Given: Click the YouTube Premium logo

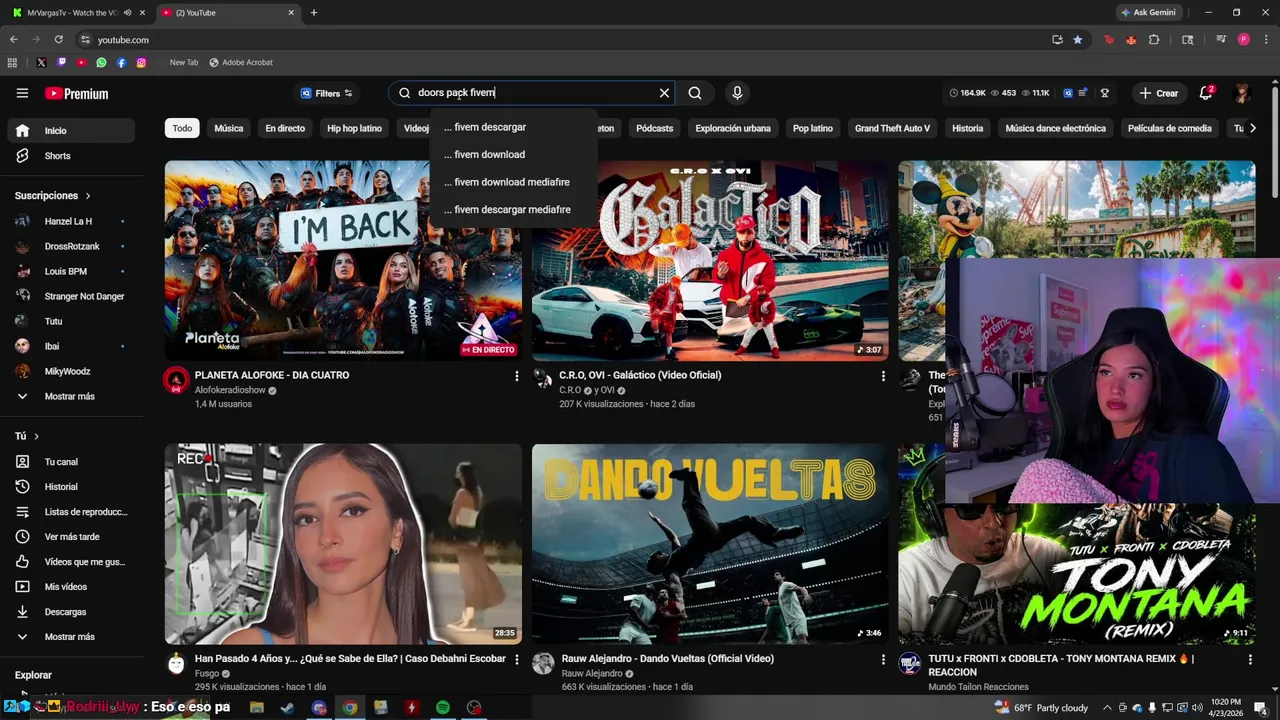Looking at the screenshot, I should pos(76,94).
